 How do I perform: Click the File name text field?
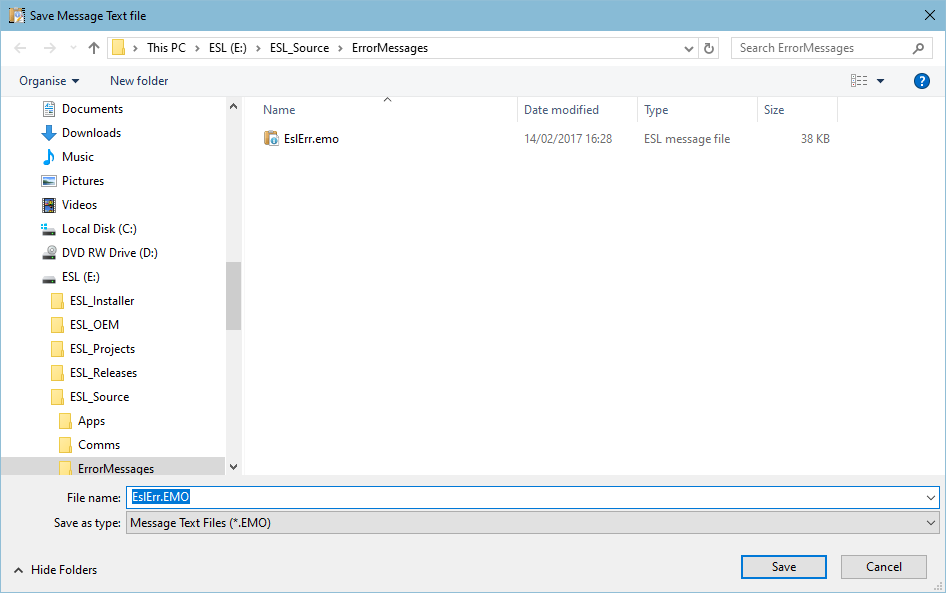point(530,497)
